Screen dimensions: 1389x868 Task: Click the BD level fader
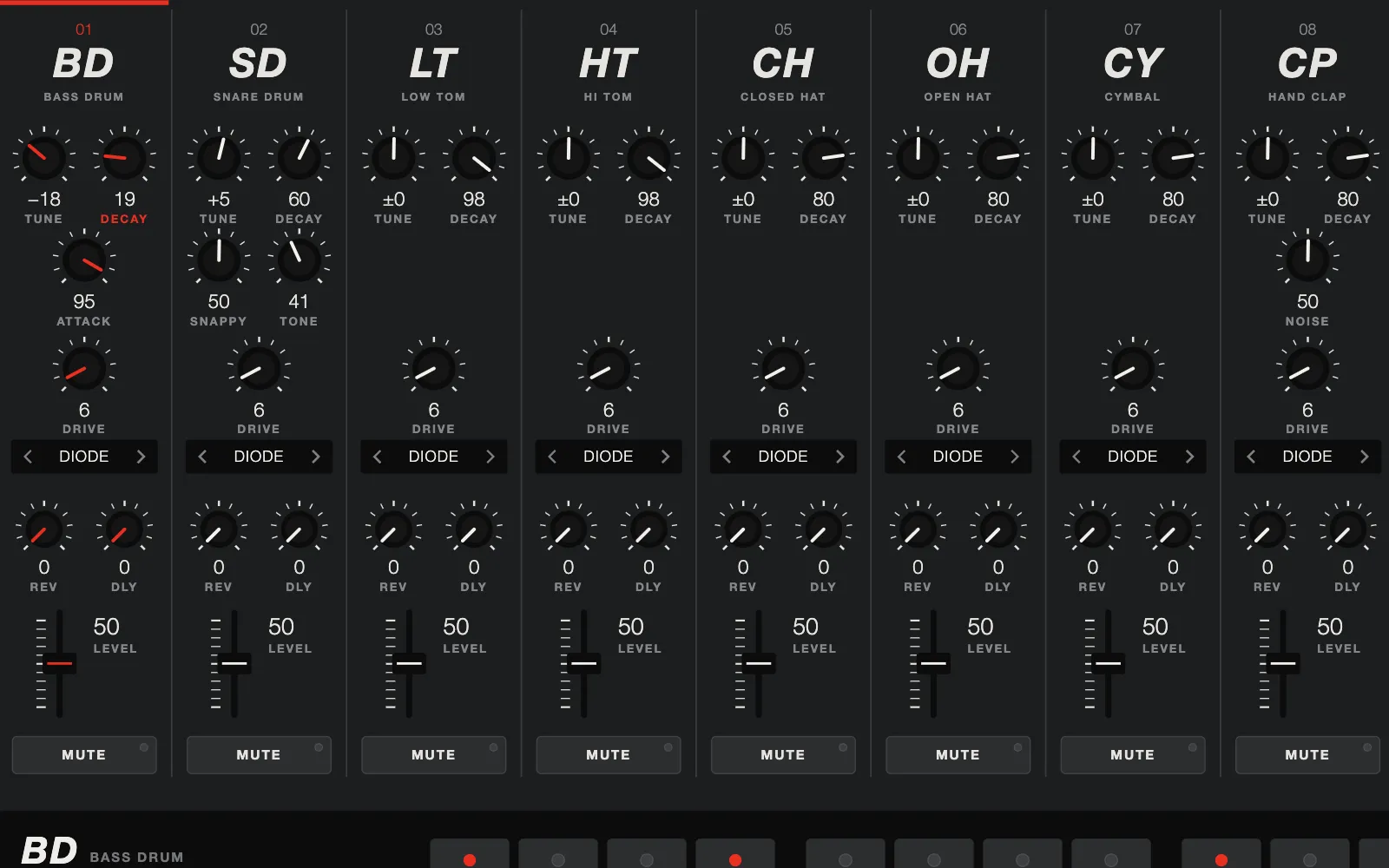tap(59, 664)
